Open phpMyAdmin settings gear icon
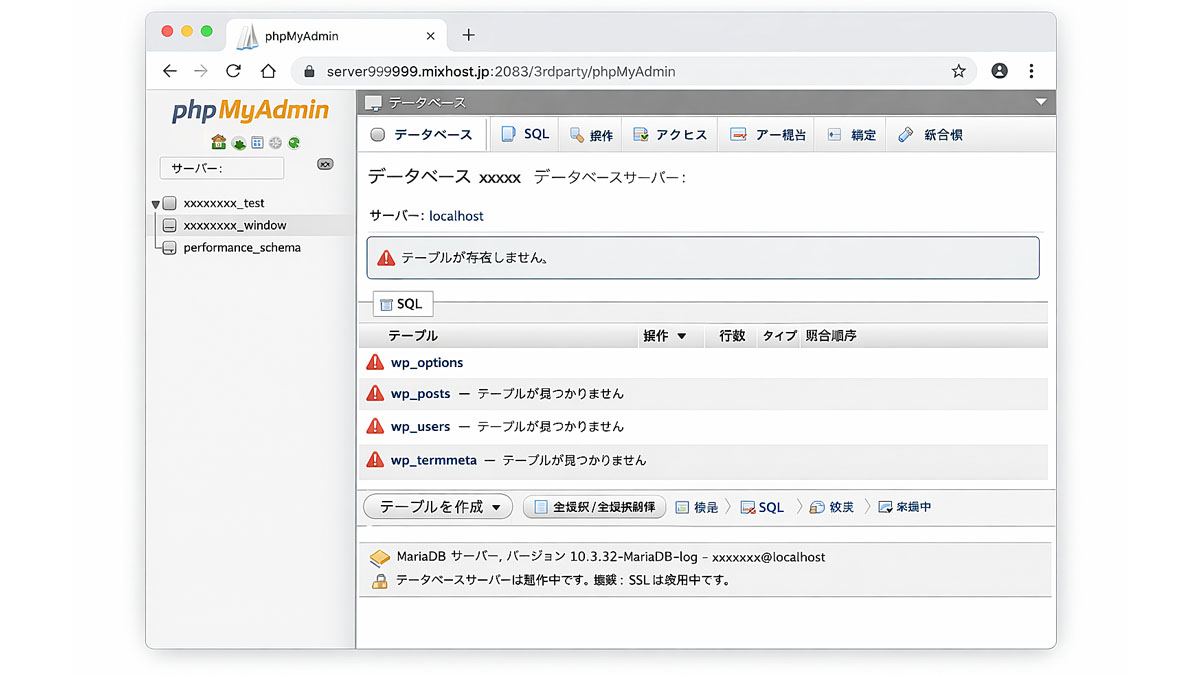The height and width of the screenshot is (675, 1200). [x=276, y=143]
